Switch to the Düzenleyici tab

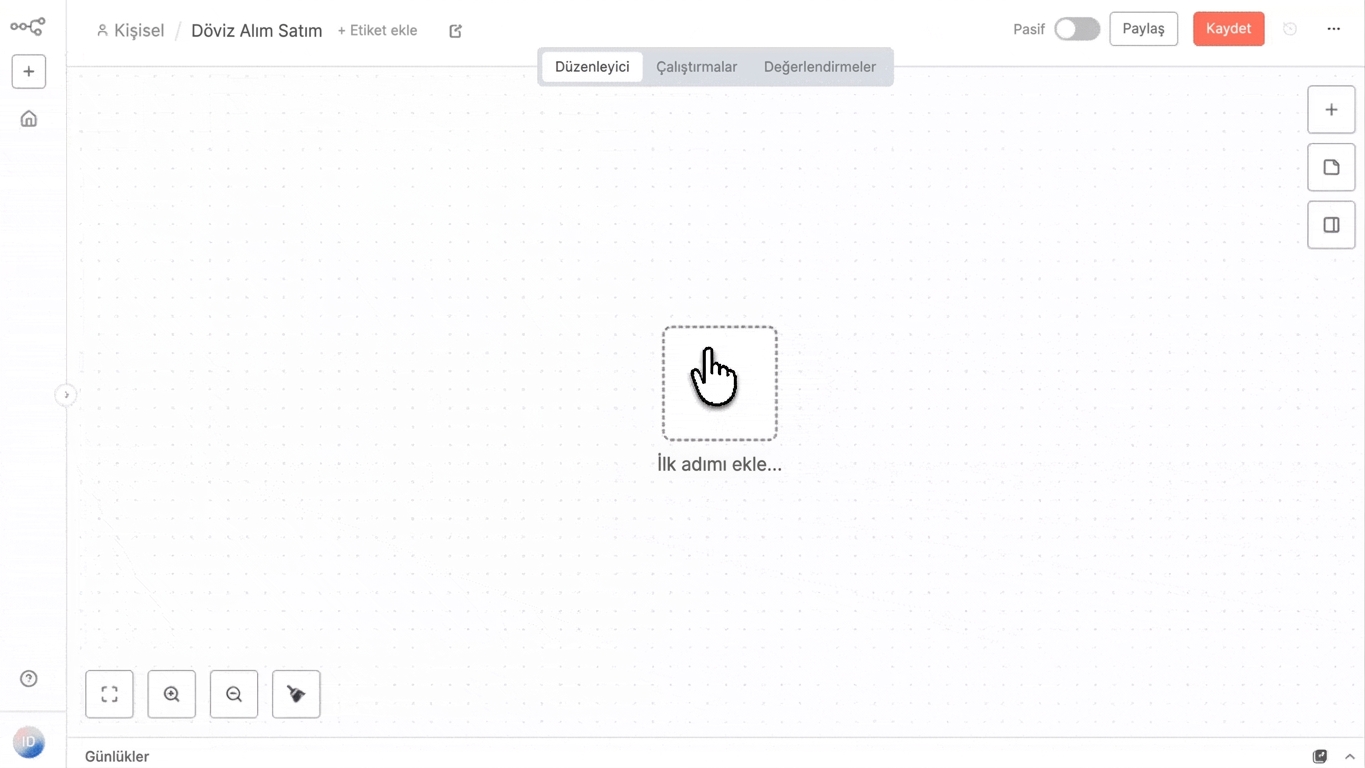[592, 67]
